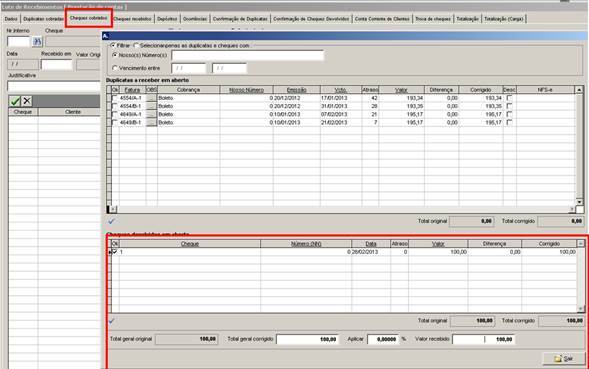The width and height of the screenshot is (589, 369).
Task: Click the binoculars search icon beside Nr Interno
Action: click(x=37, y=41)
